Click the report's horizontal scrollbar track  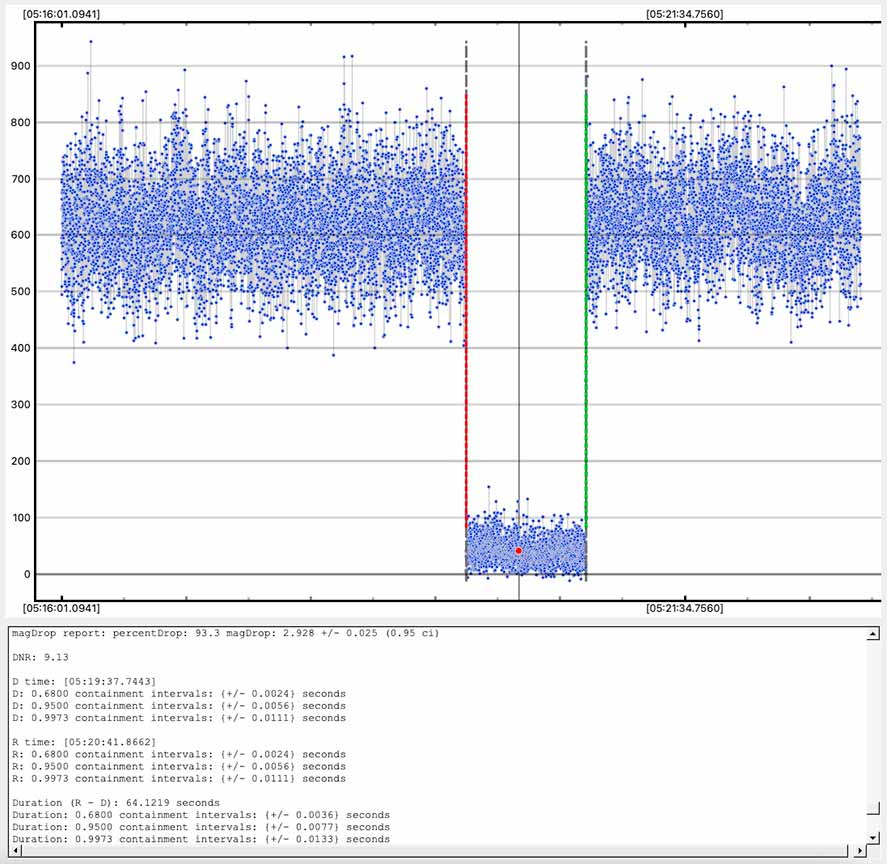436,850
